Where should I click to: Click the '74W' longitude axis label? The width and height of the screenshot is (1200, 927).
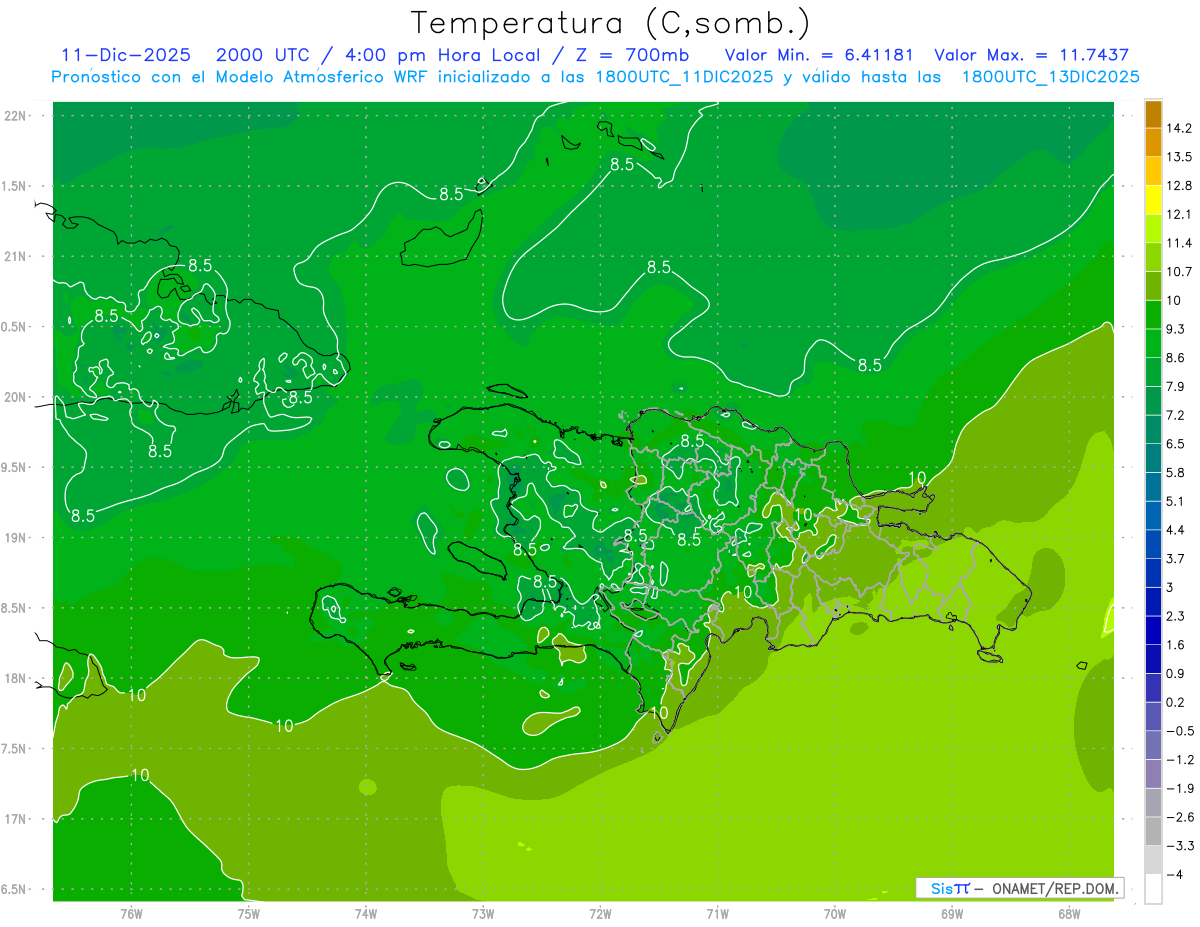(x=366, y=914)
